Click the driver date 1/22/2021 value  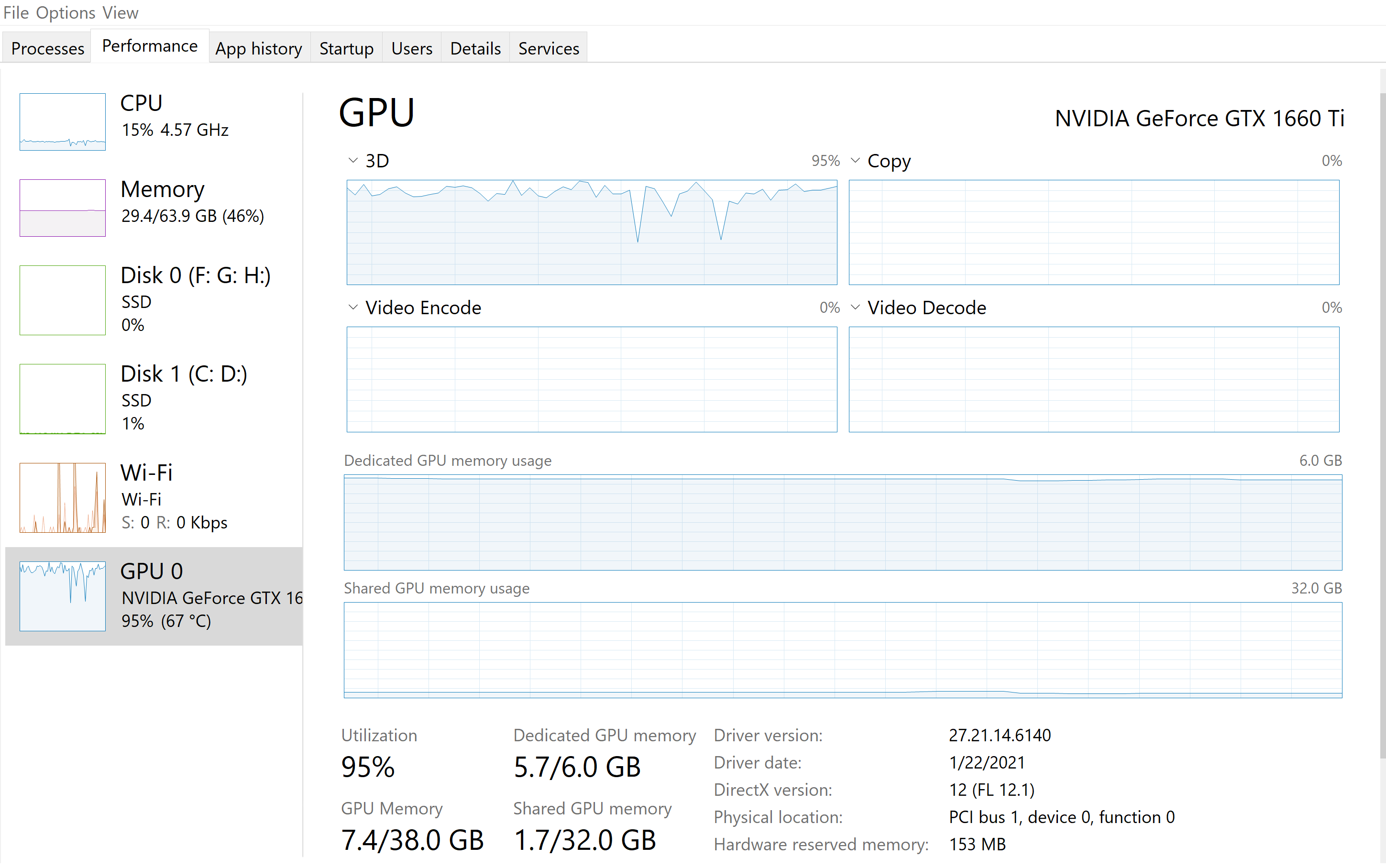987,762
